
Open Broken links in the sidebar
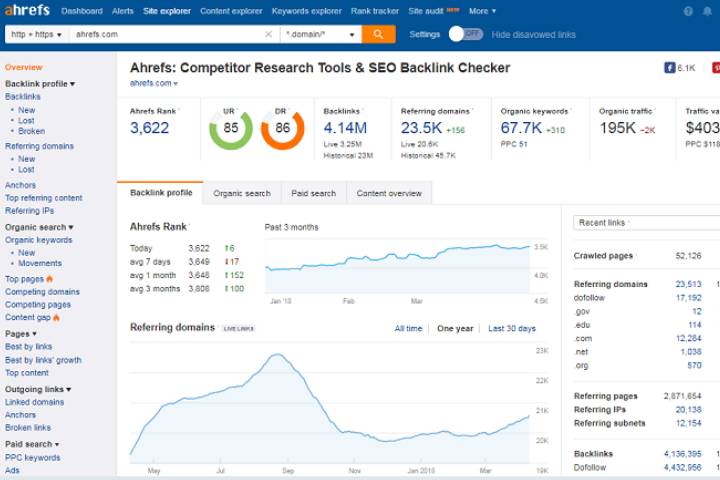pos(28,428)
